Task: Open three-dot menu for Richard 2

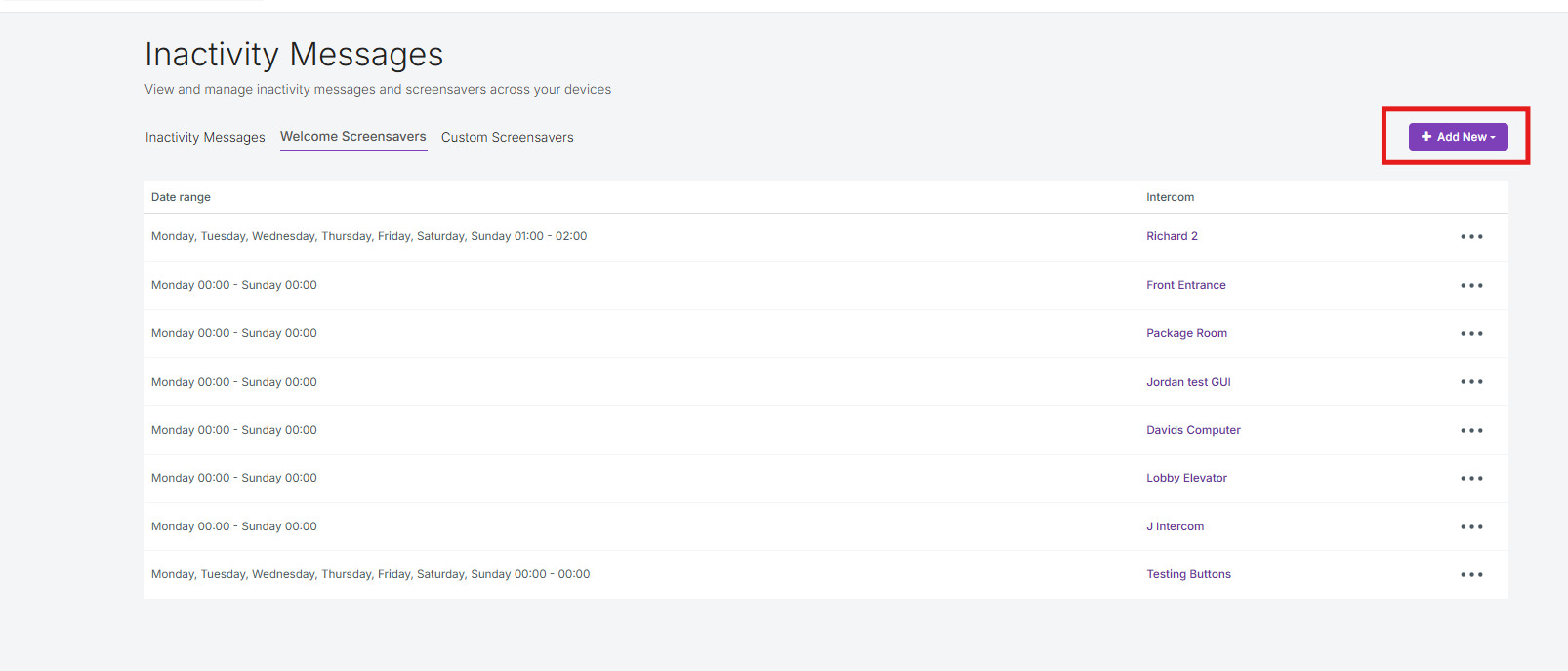Action: (x=1471, y=237)
